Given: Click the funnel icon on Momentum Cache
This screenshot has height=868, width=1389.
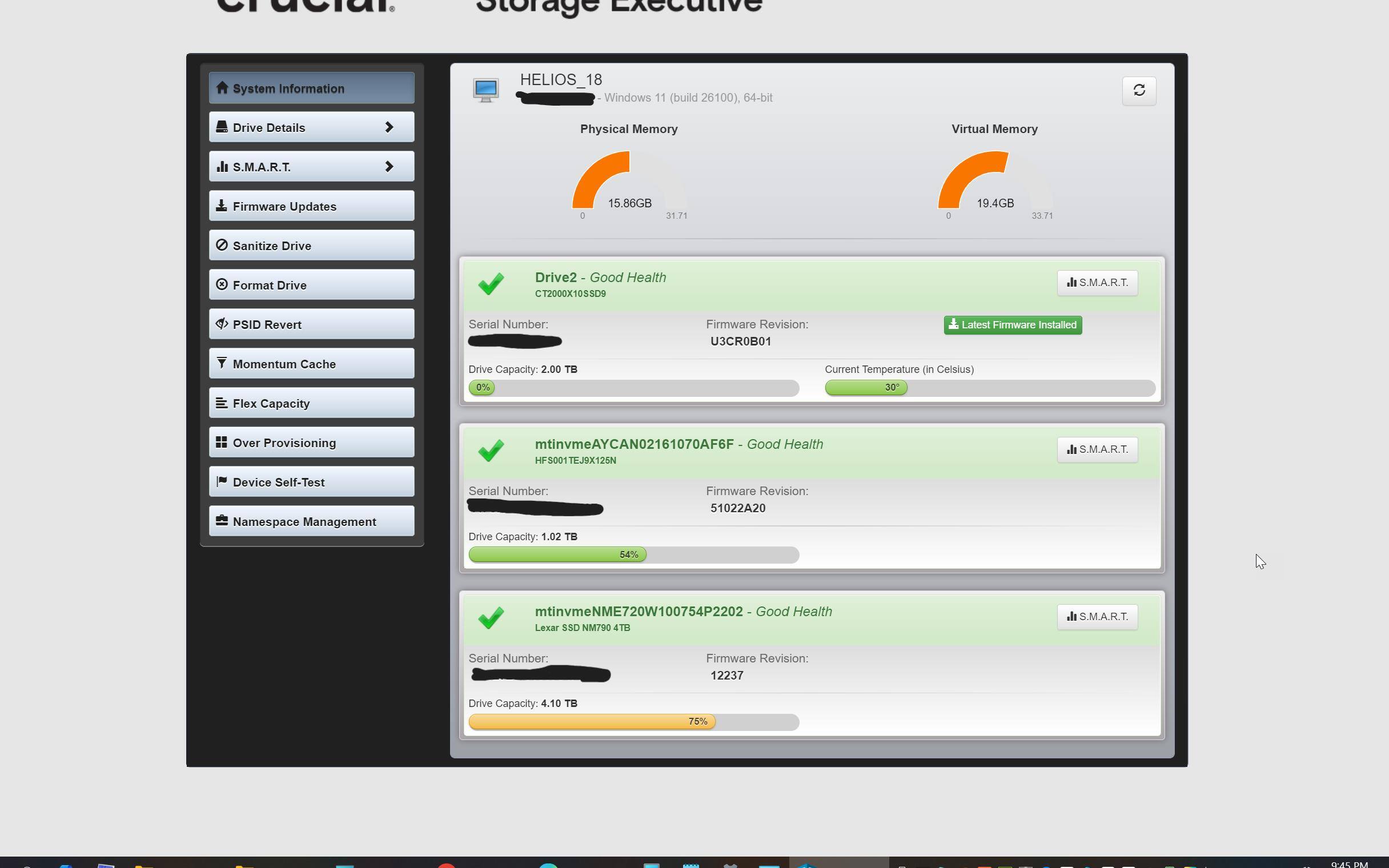Looking at the screenshot, I should (x=222, y=363).
